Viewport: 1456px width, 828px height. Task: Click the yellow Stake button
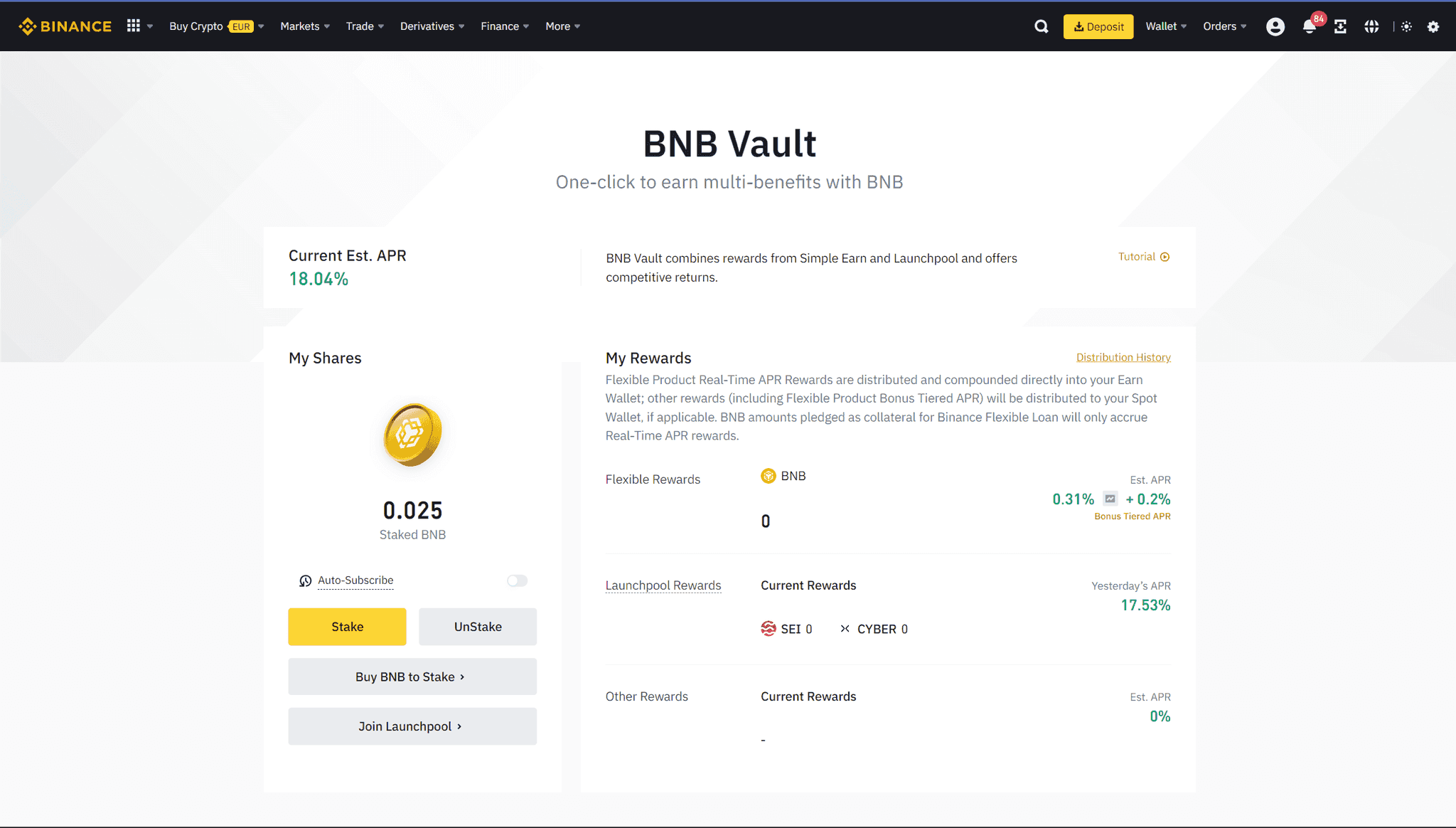[347, 627]
